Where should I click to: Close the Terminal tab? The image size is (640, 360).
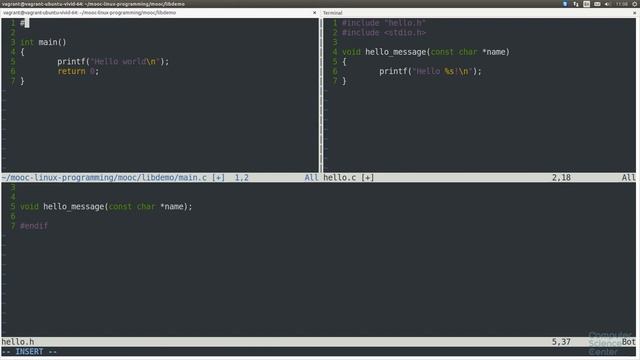click(634, 13)
